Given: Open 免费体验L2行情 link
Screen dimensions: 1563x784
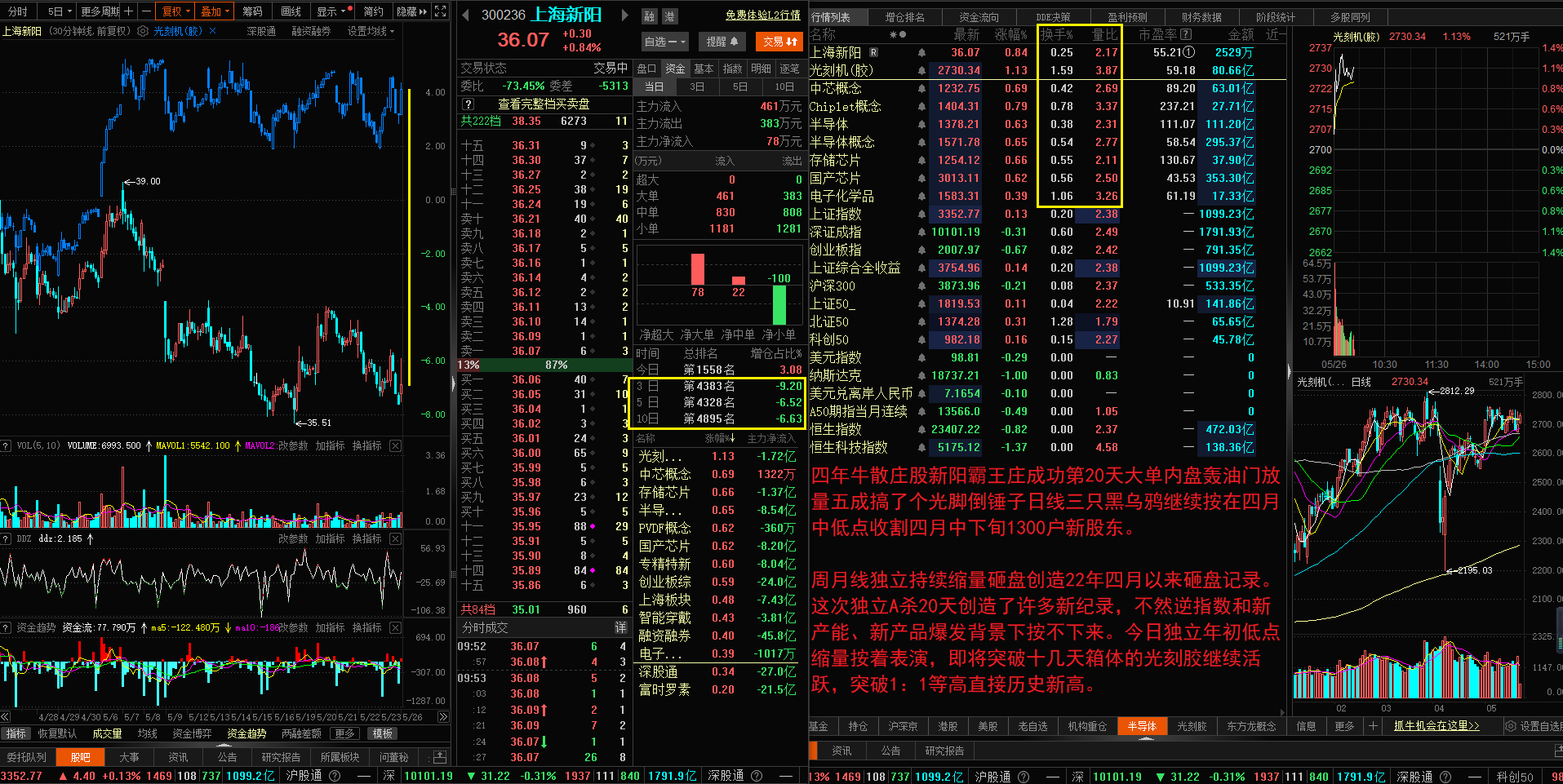Looking at the screenshot, I should point(762,15).
